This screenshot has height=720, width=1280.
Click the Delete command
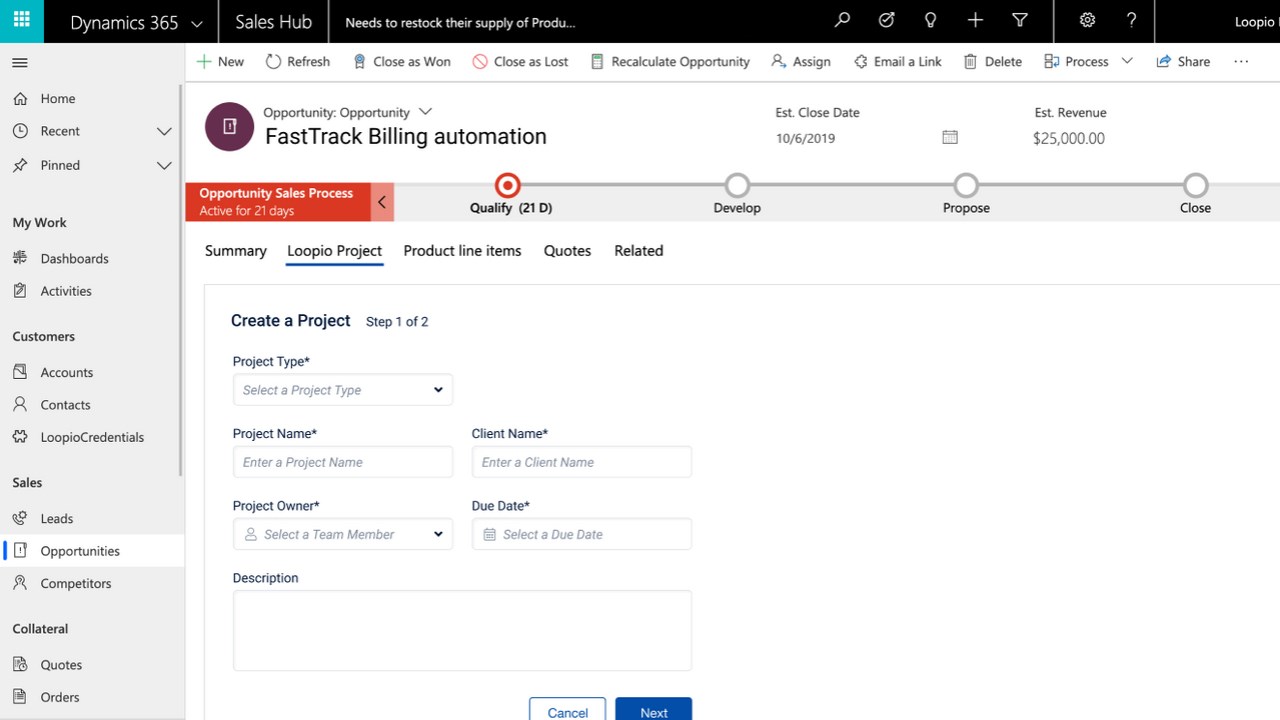[993, 61]
